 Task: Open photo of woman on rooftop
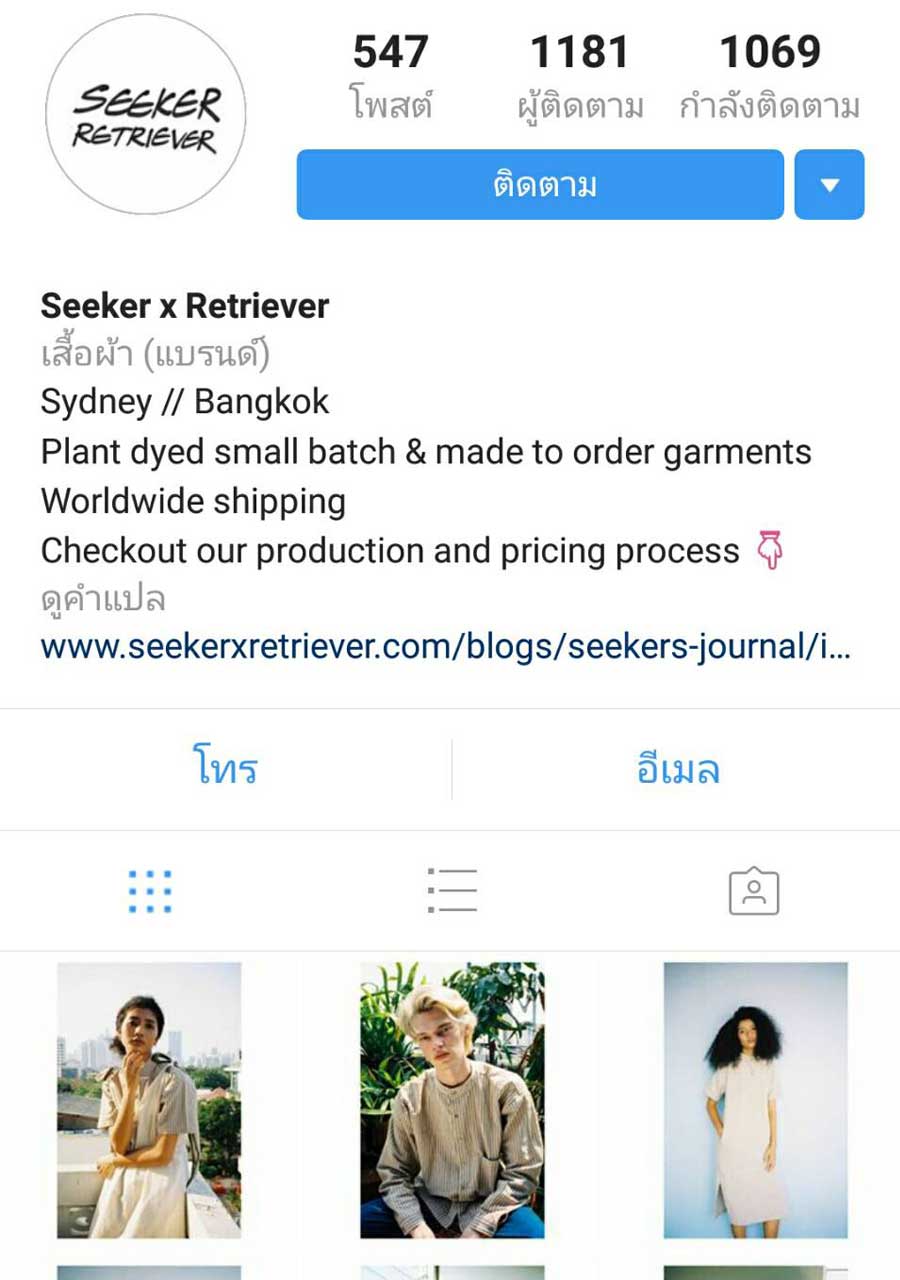pos(149,1101)
